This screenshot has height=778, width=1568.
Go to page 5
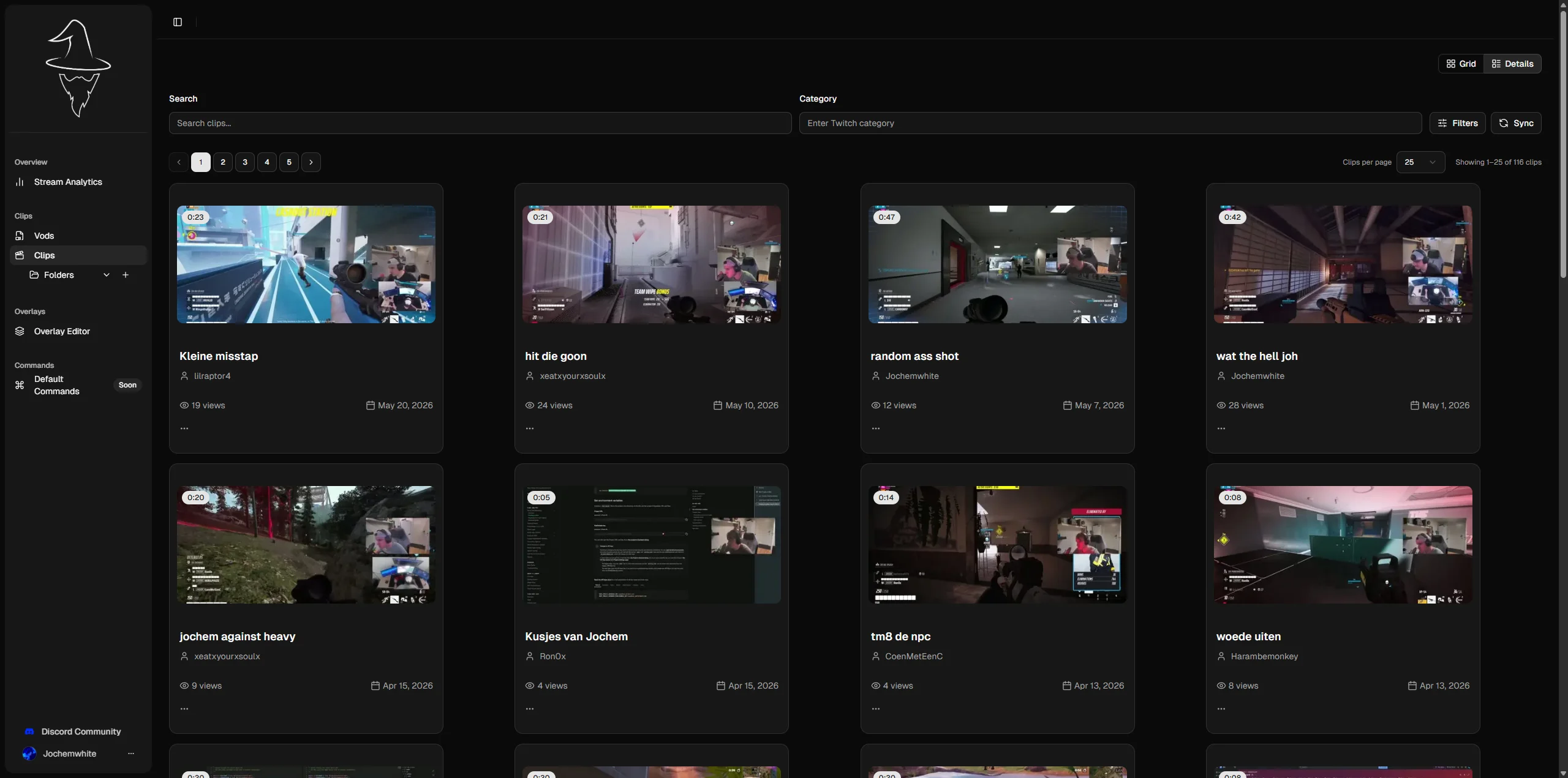pyautogui.click(x=289, y=162)
